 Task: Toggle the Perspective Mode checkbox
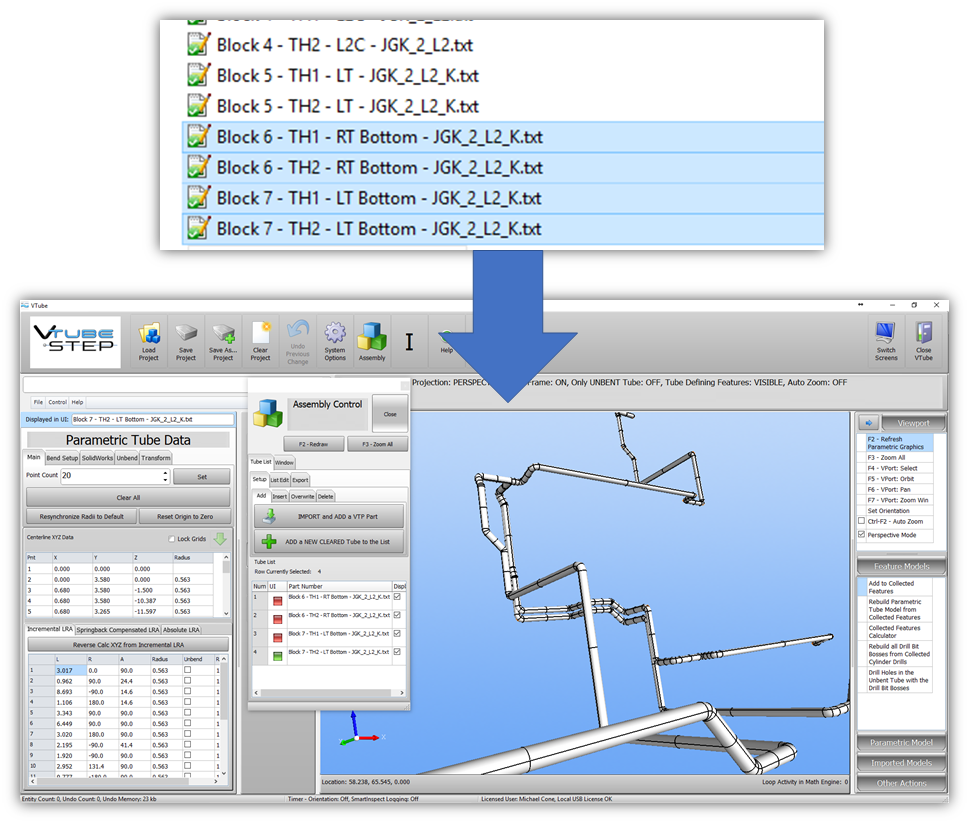click(x=862, y=535)
